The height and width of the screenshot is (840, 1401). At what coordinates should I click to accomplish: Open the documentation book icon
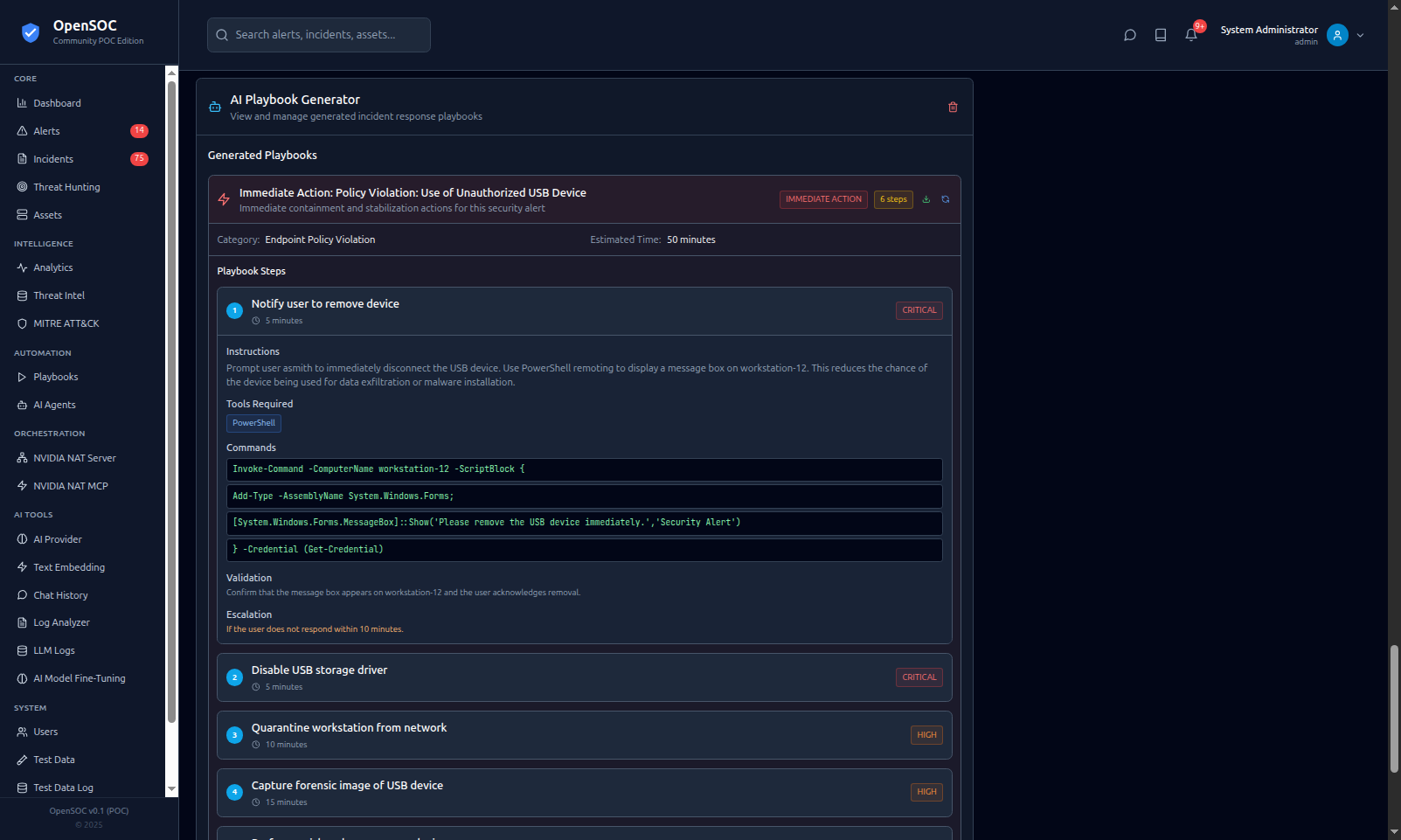(x=1161, y=35)
